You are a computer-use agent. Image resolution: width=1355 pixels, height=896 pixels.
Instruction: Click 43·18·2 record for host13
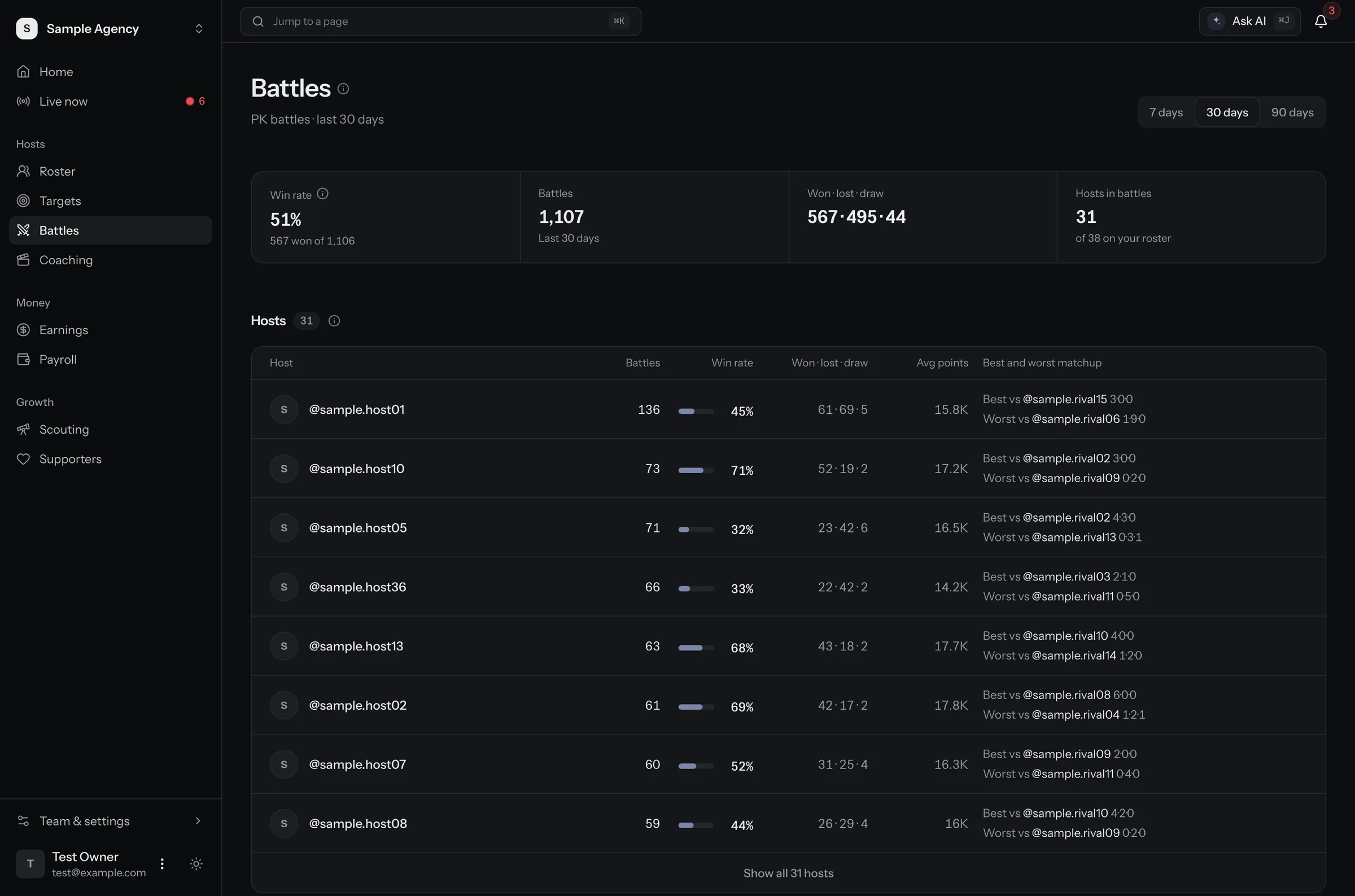842,646
